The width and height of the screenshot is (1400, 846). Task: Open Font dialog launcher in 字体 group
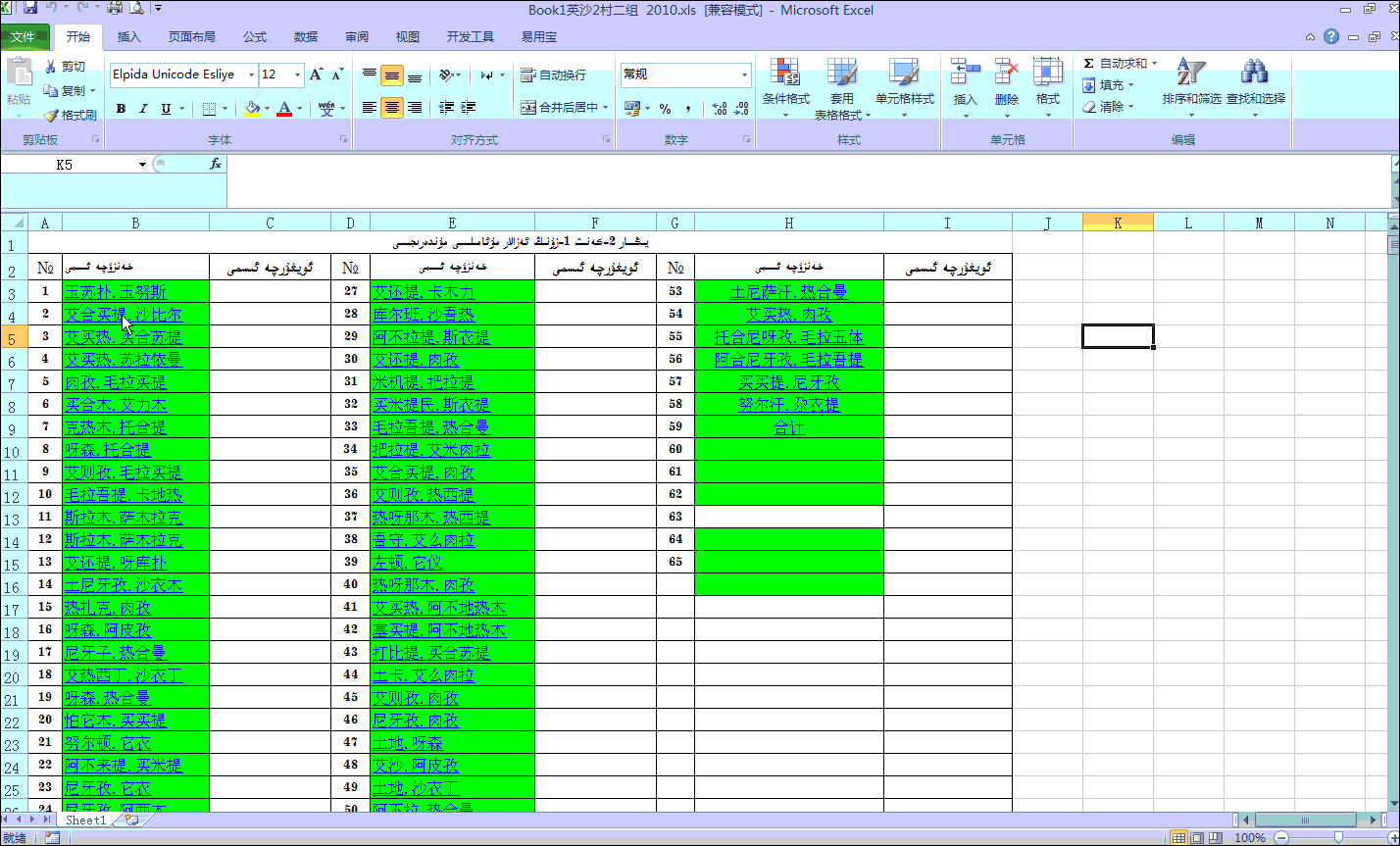(343, 140)
